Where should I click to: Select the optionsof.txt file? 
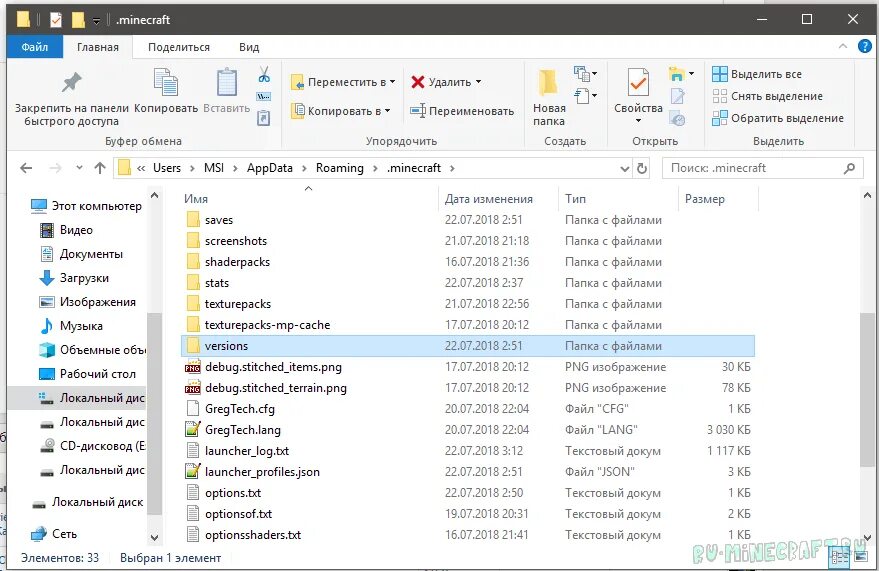pyautogui.click(x=469, y=514)
